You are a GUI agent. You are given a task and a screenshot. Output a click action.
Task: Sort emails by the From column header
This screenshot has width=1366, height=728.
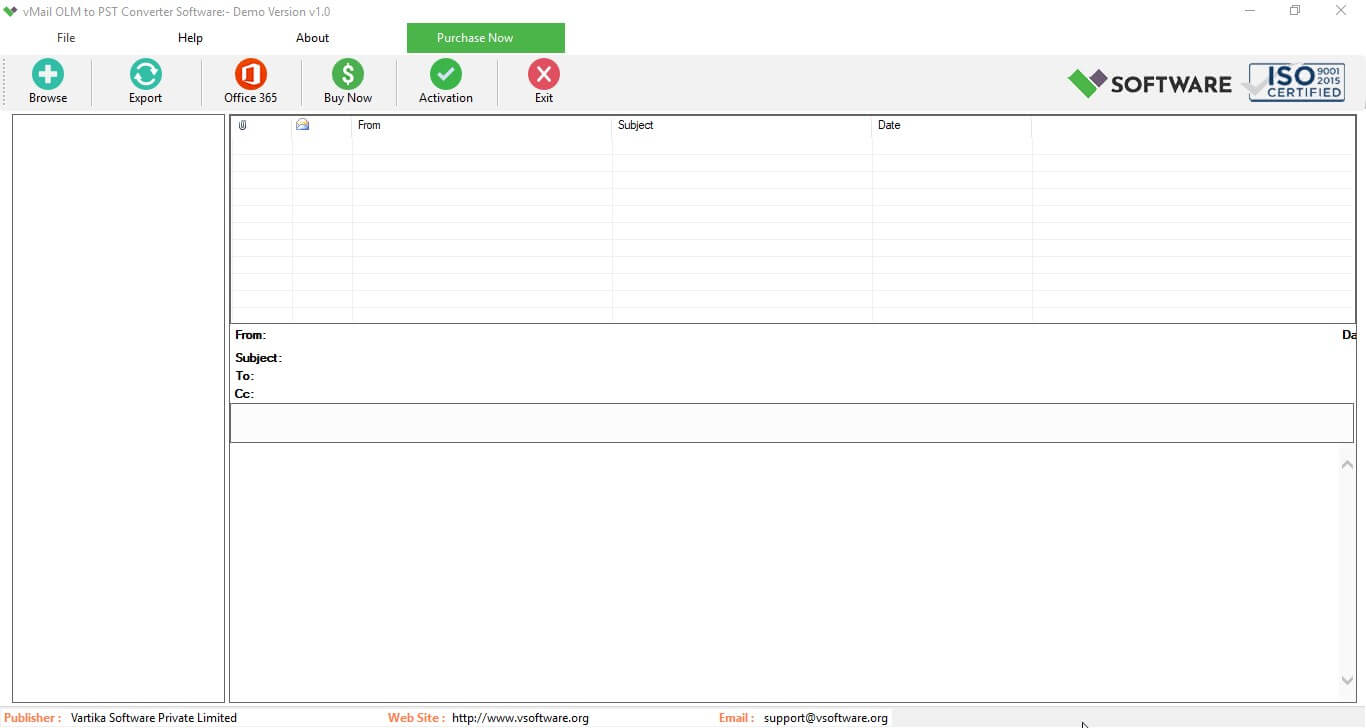481,125
